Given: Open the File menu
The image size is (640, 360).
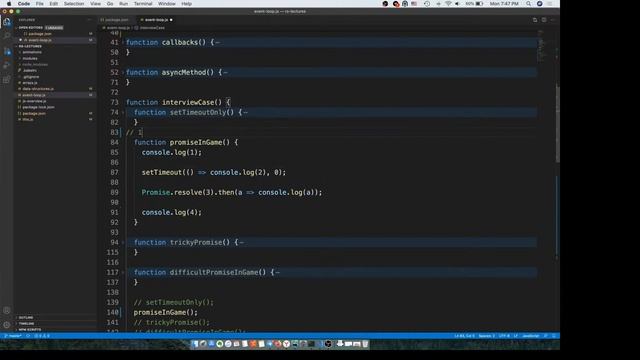Looking at the screenshot, I should pos(40,4).
